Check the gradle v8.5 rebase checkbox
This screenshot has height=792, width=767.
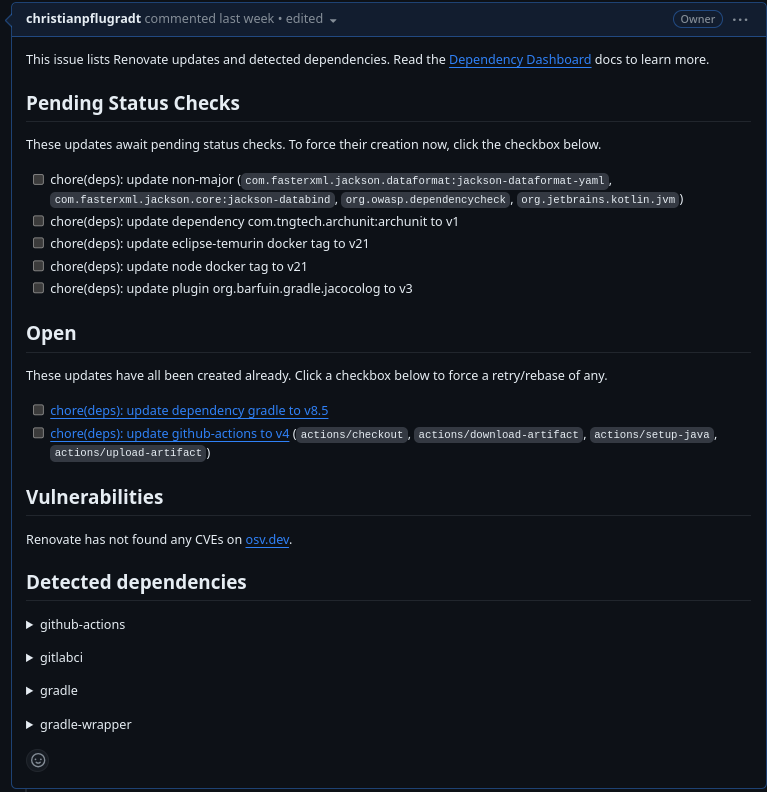tap(38, 410)
